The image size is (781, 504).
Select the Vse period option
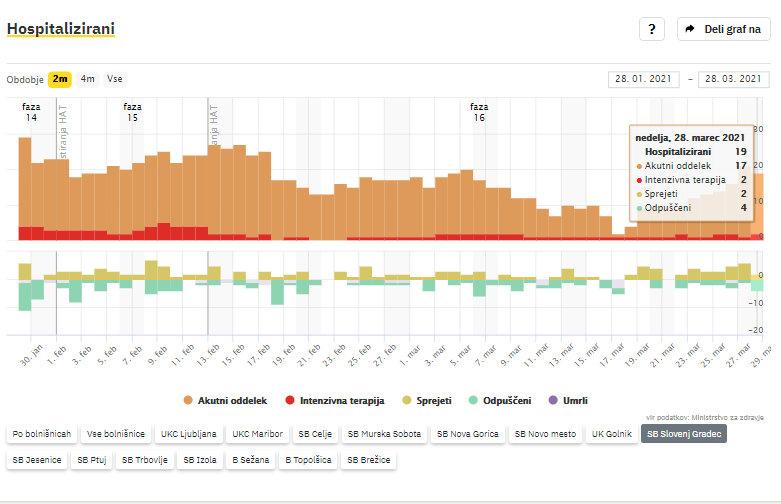coord(115,79)
